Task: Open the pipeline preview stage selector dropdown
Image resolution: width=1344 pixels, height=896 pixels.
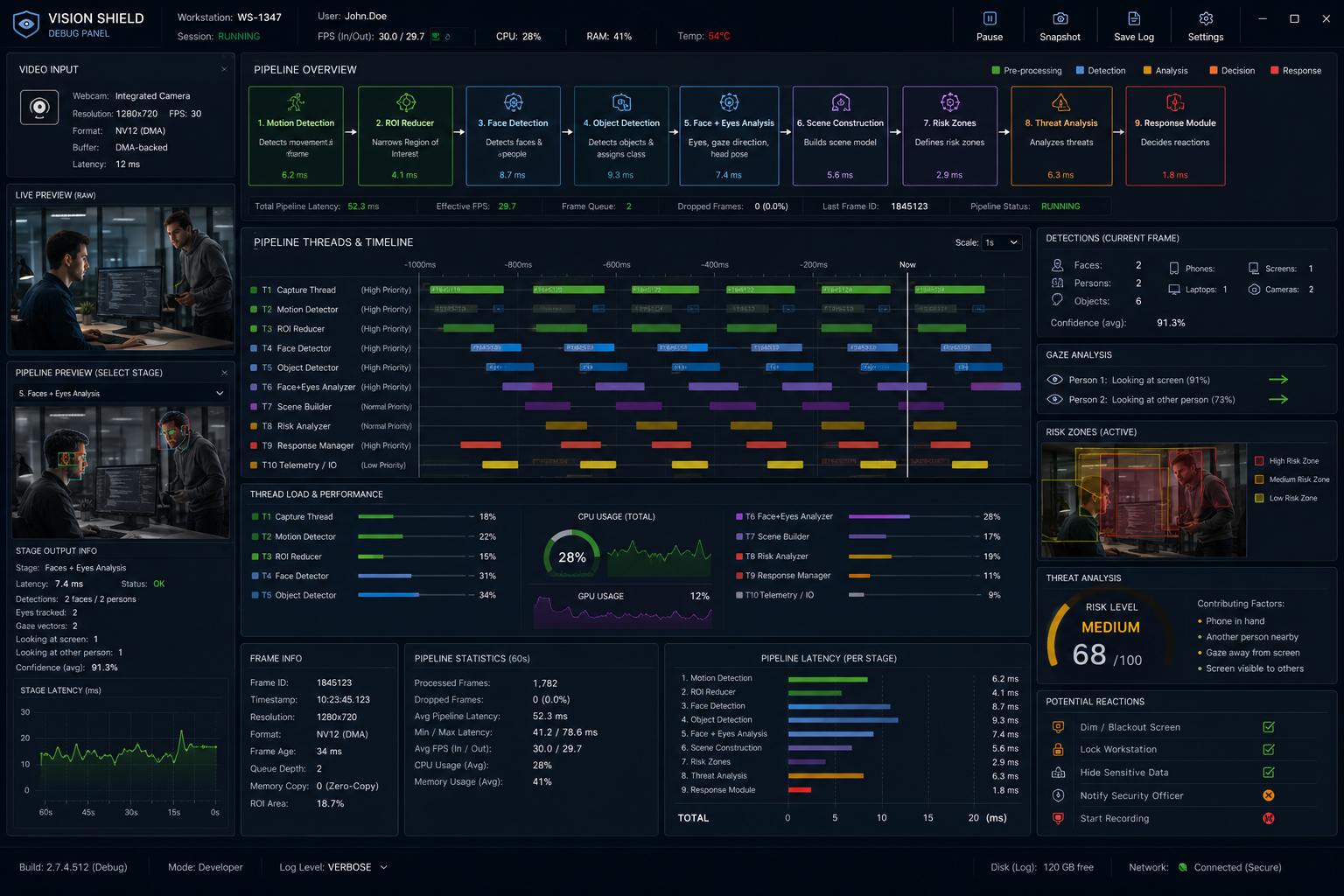Action: [121, 394]
